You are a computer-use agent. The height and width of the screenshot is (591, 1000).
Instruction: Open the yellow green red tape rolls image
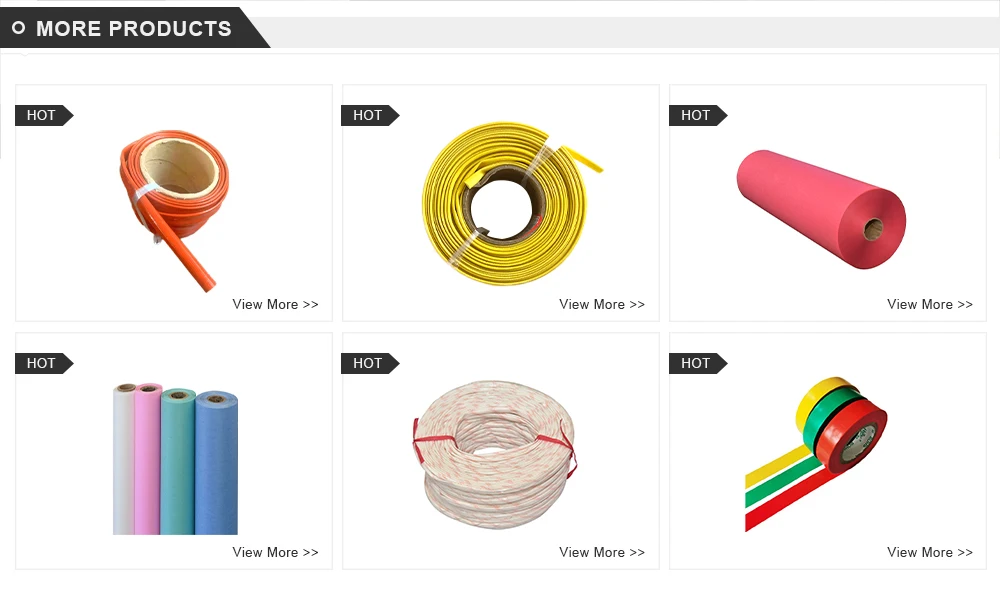click(816, 454)
